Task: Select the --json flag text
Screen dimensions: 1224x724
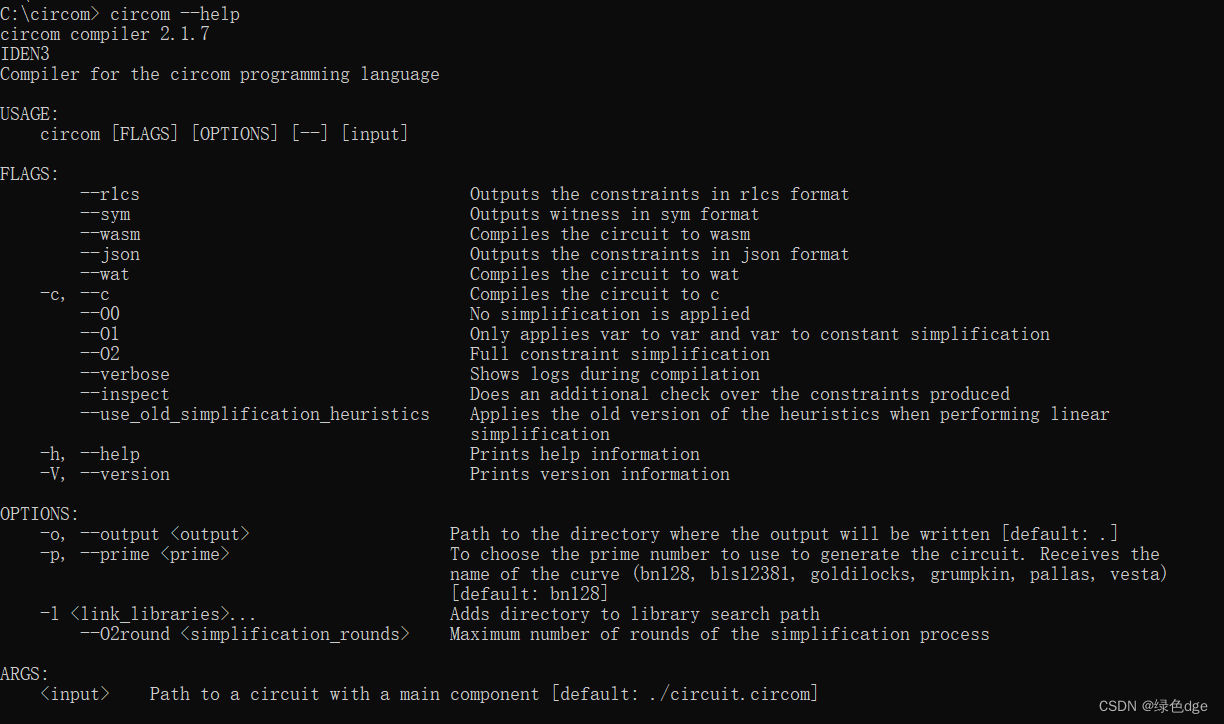Action: pyautogui.click(x=110, y=254)
